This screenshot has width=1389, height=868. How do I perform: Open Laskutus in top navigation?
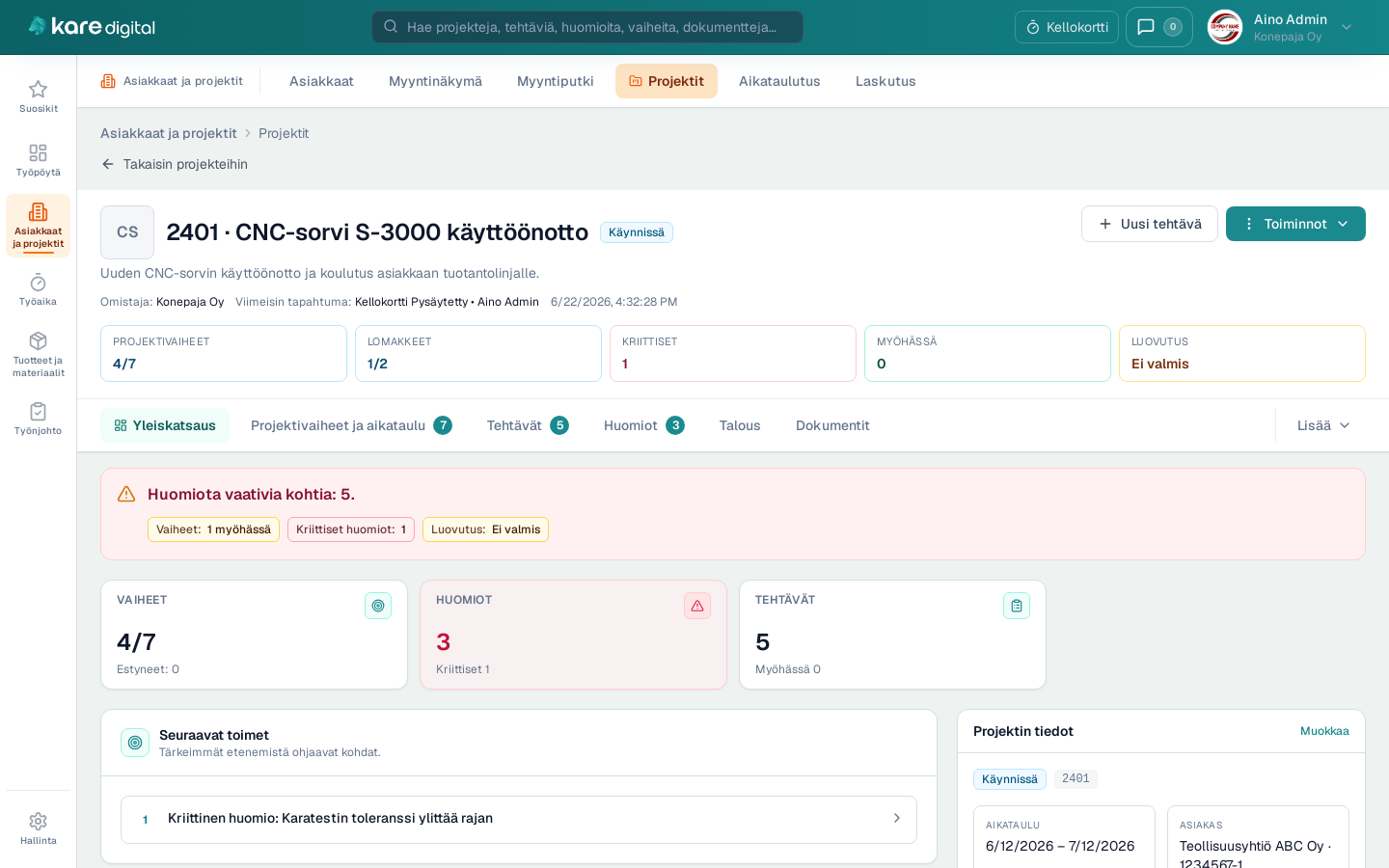[x=885, y=81]
